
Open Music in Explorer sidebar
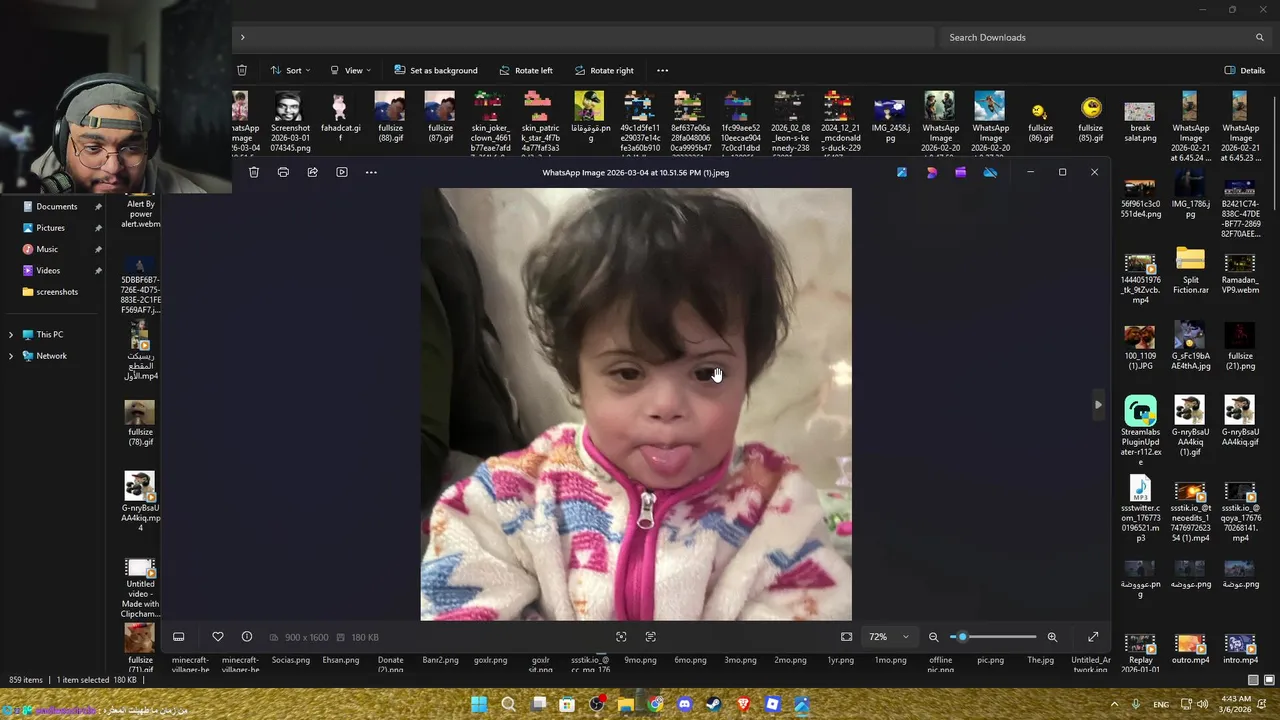[47, 249]
